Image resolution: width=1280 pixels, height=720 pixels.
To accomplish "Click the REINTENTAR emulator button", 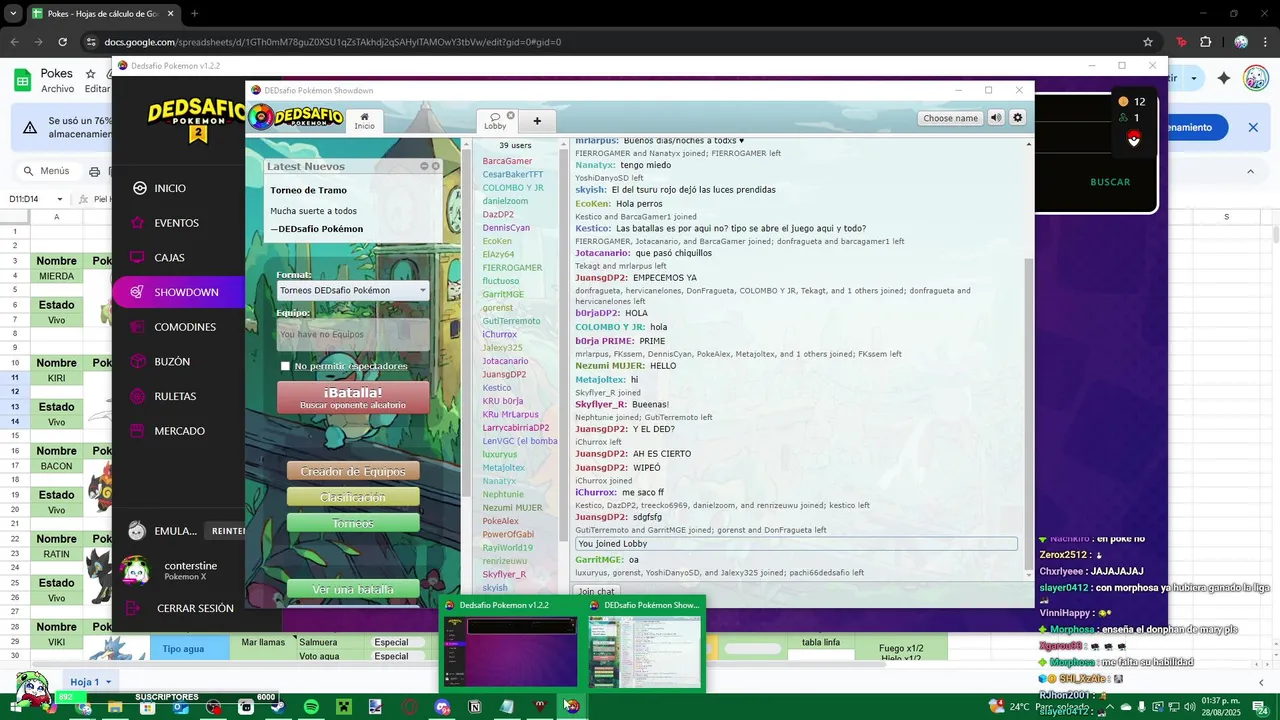I will (226, 531).
